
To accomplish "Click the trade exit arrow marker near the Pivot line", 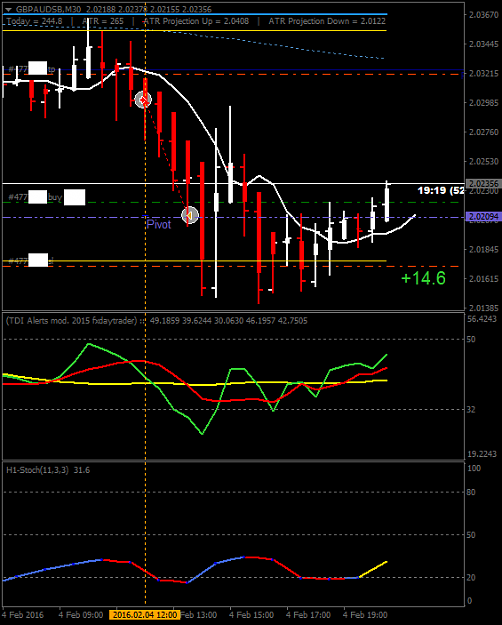I will [x=190, y=215].
